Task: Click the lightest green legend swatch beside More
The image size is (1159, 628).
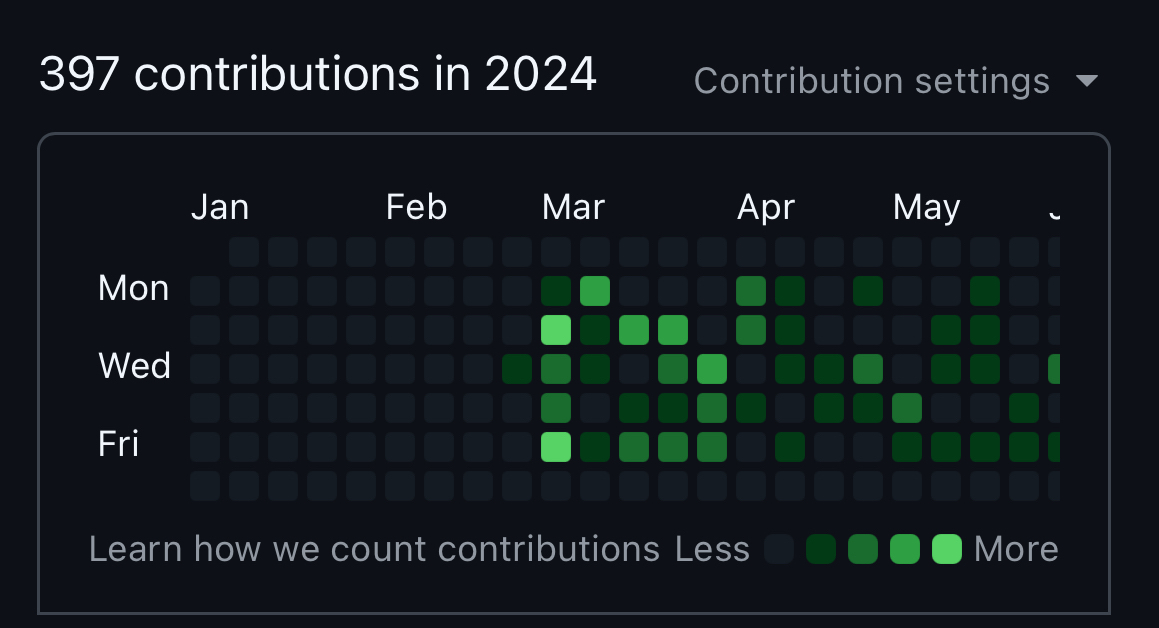Action: click(947, 549)
